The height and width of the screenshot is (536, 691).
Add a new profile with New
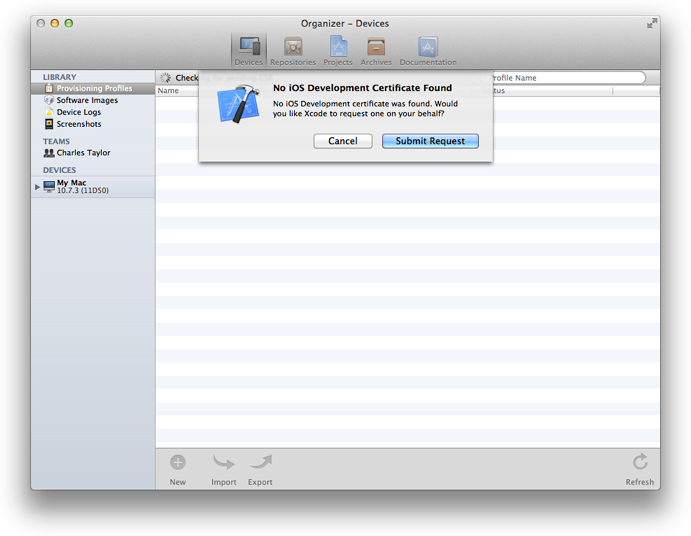click(178, 470)
